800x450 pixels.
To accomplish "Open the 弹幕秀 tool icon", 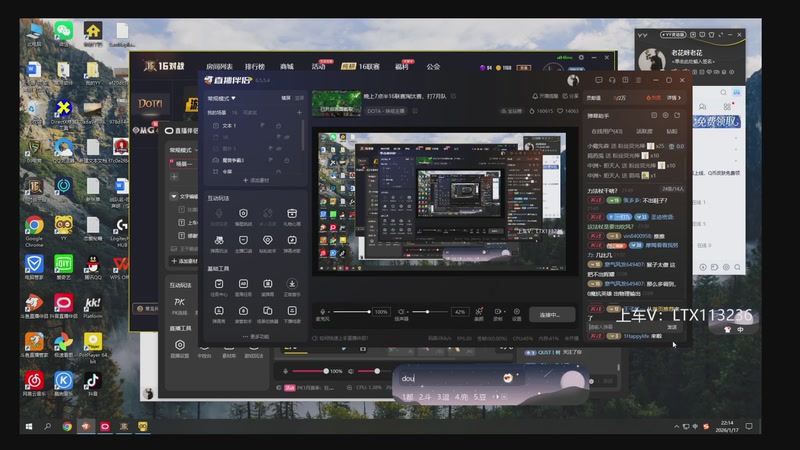I will tap(219, 311).
